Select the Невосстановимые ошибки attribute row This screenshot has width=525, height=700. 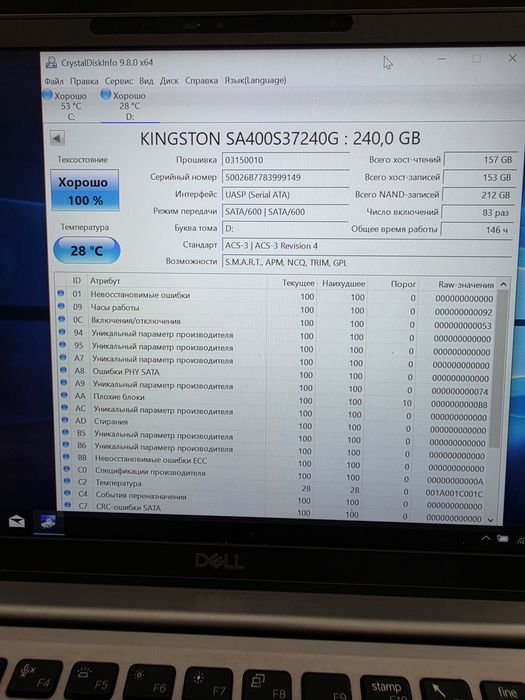click(276, 296)
